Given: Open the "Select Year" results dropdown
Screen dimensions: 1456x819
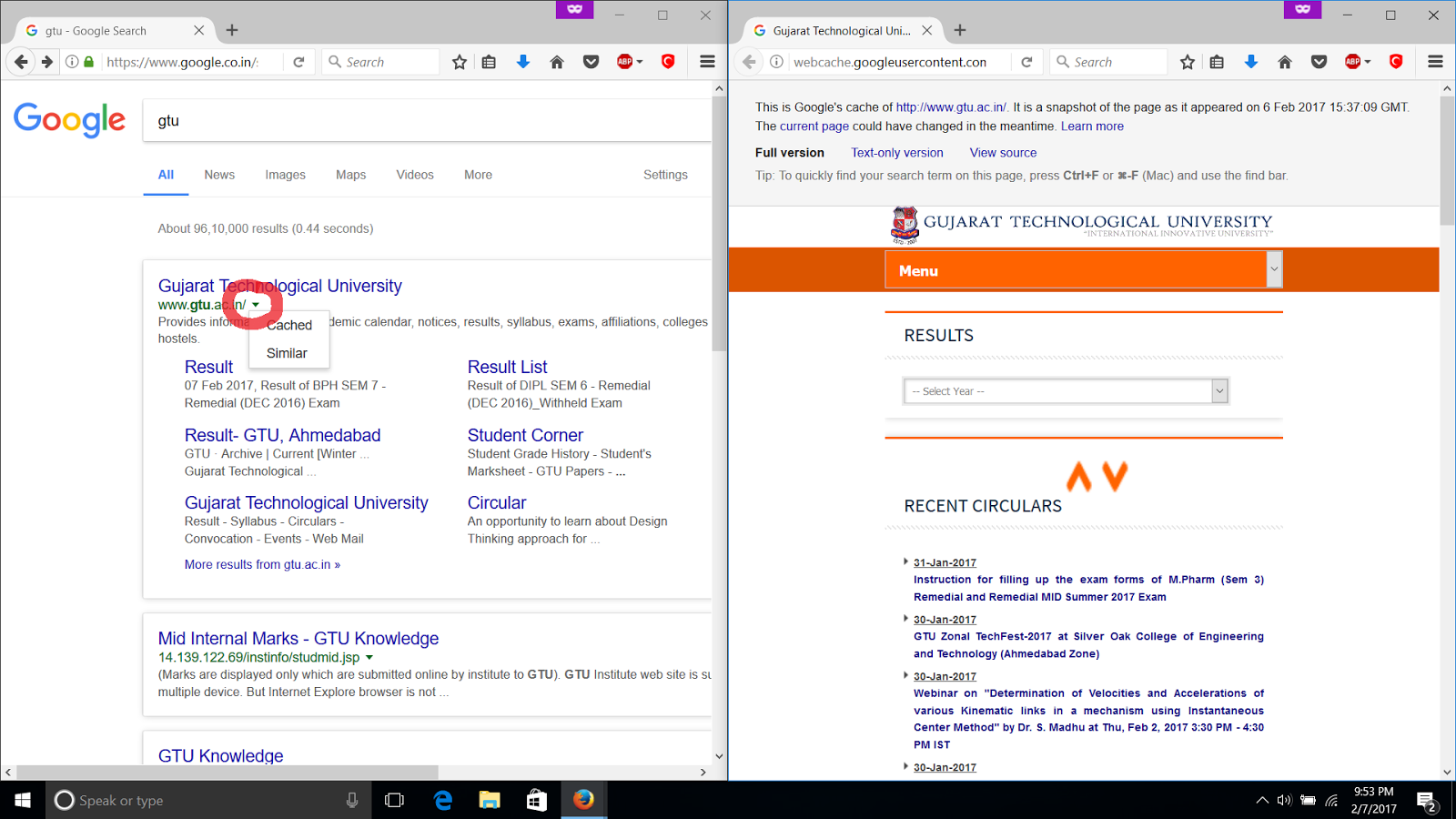Looking at the screenshot, I should pyautogui.click(x=1067, y=391).
